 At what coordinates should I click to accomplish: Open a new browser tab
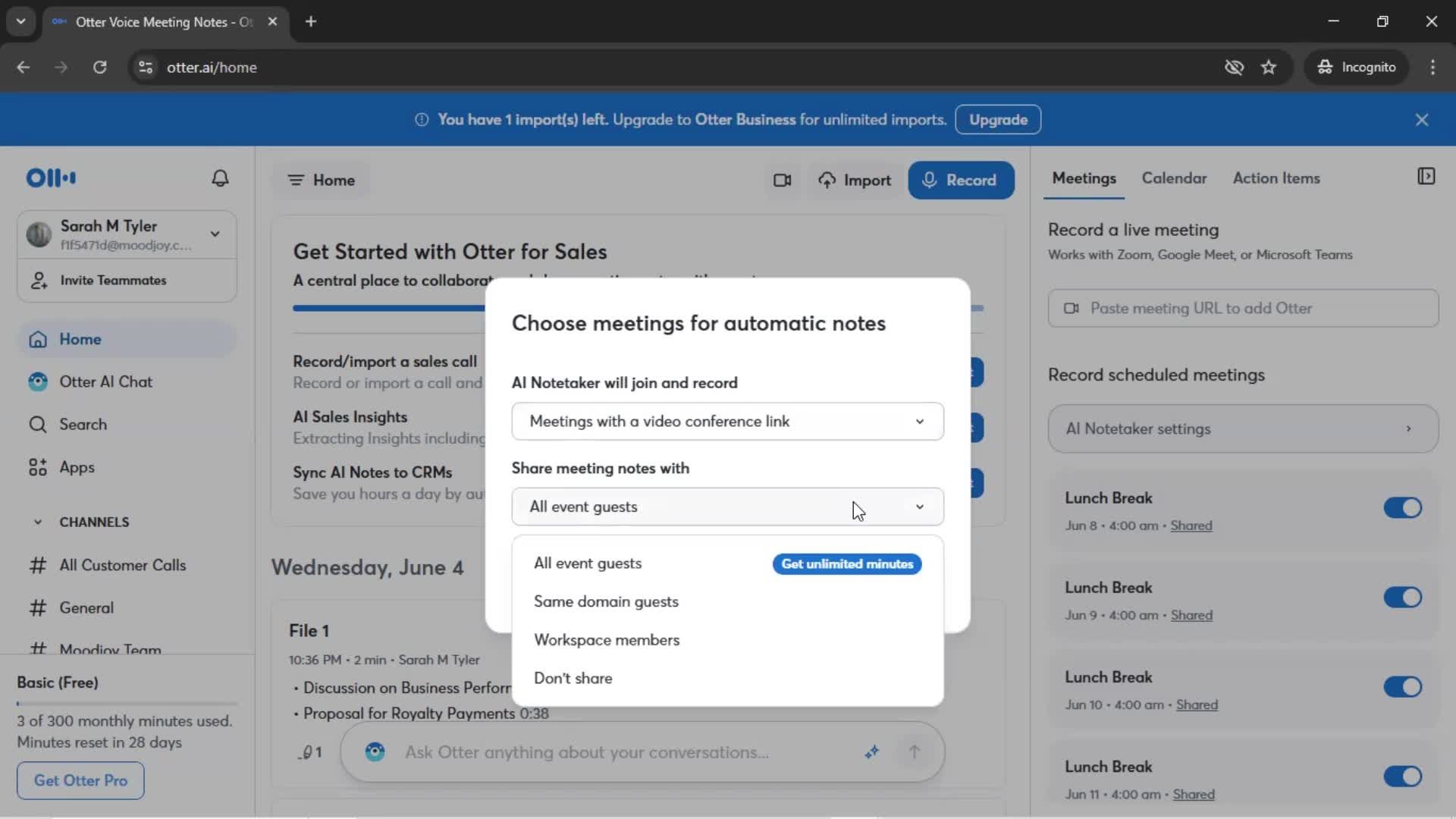(x=311, y=22)
